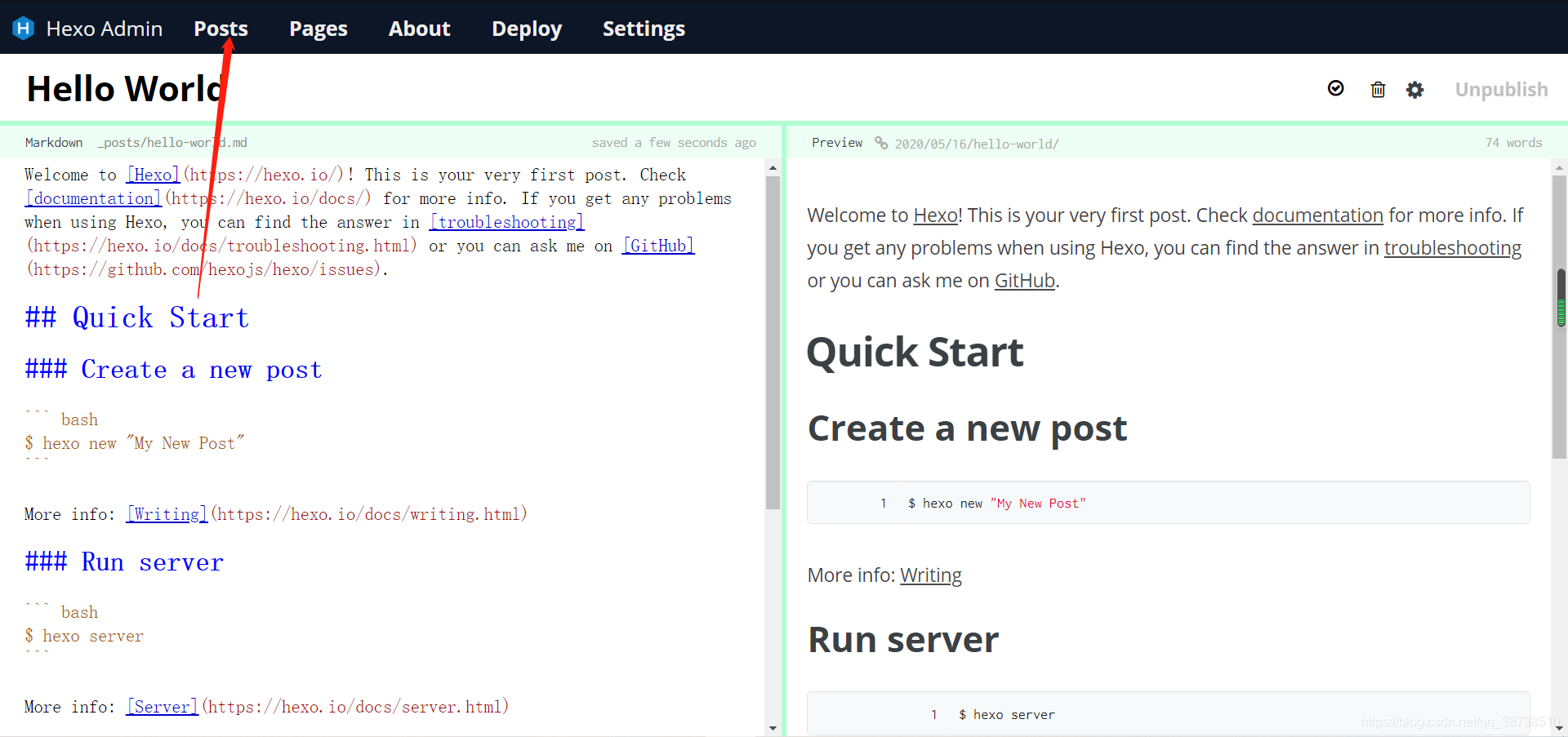Click the [documentation] markdown link in the editor

click(94, 198)
